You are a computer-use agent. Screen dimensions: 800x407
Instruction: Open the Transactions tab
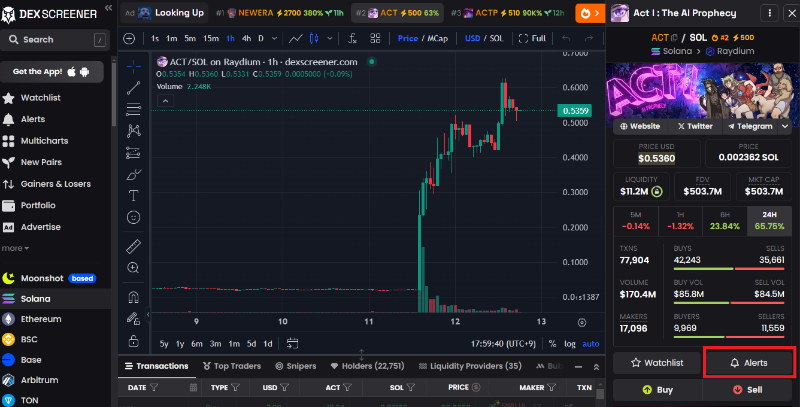click(x=157, y=366)
